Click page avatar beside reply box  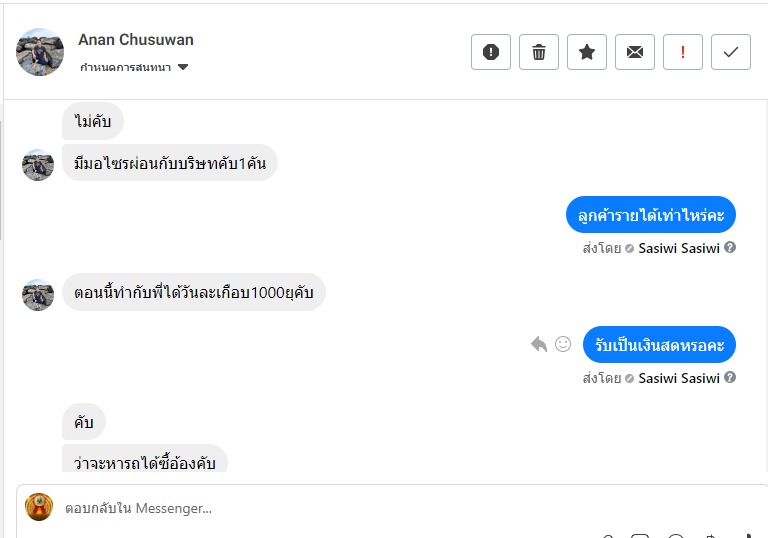[x=39, y=507]
